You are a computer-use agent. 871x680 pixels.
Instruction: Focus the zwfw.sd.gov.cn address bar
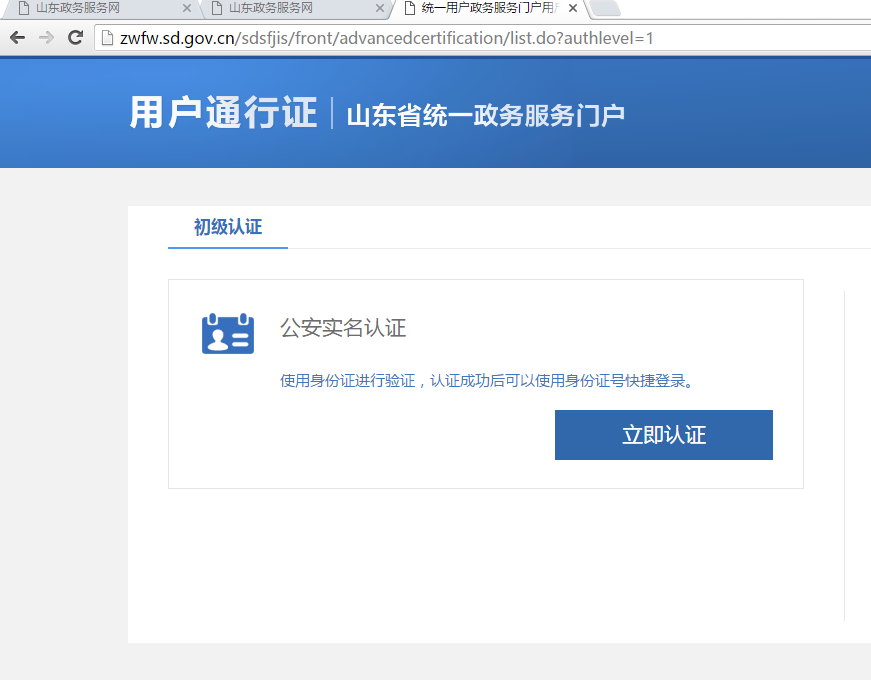pos(400,38)
